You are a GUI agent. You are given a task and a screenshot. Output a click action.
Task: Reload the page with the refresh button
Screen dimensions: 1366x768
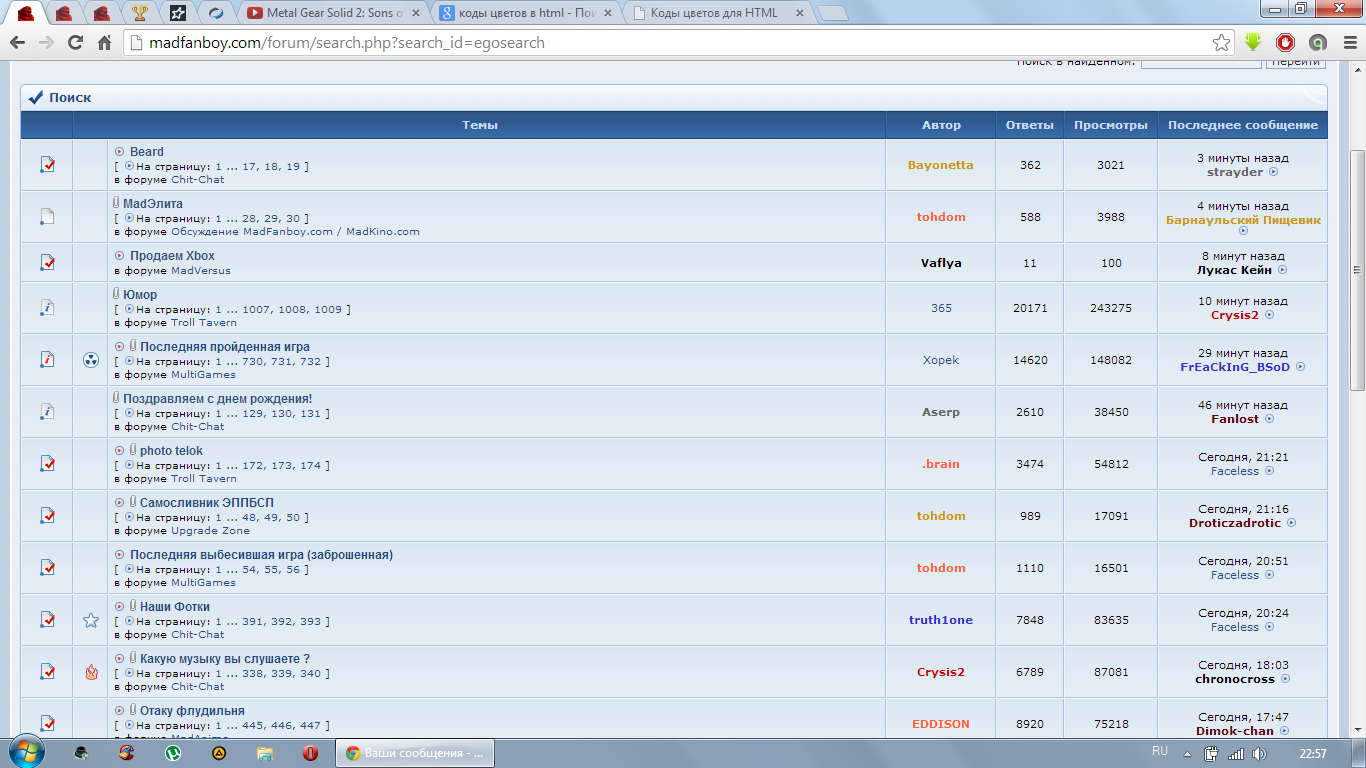(x=75, y=43)
